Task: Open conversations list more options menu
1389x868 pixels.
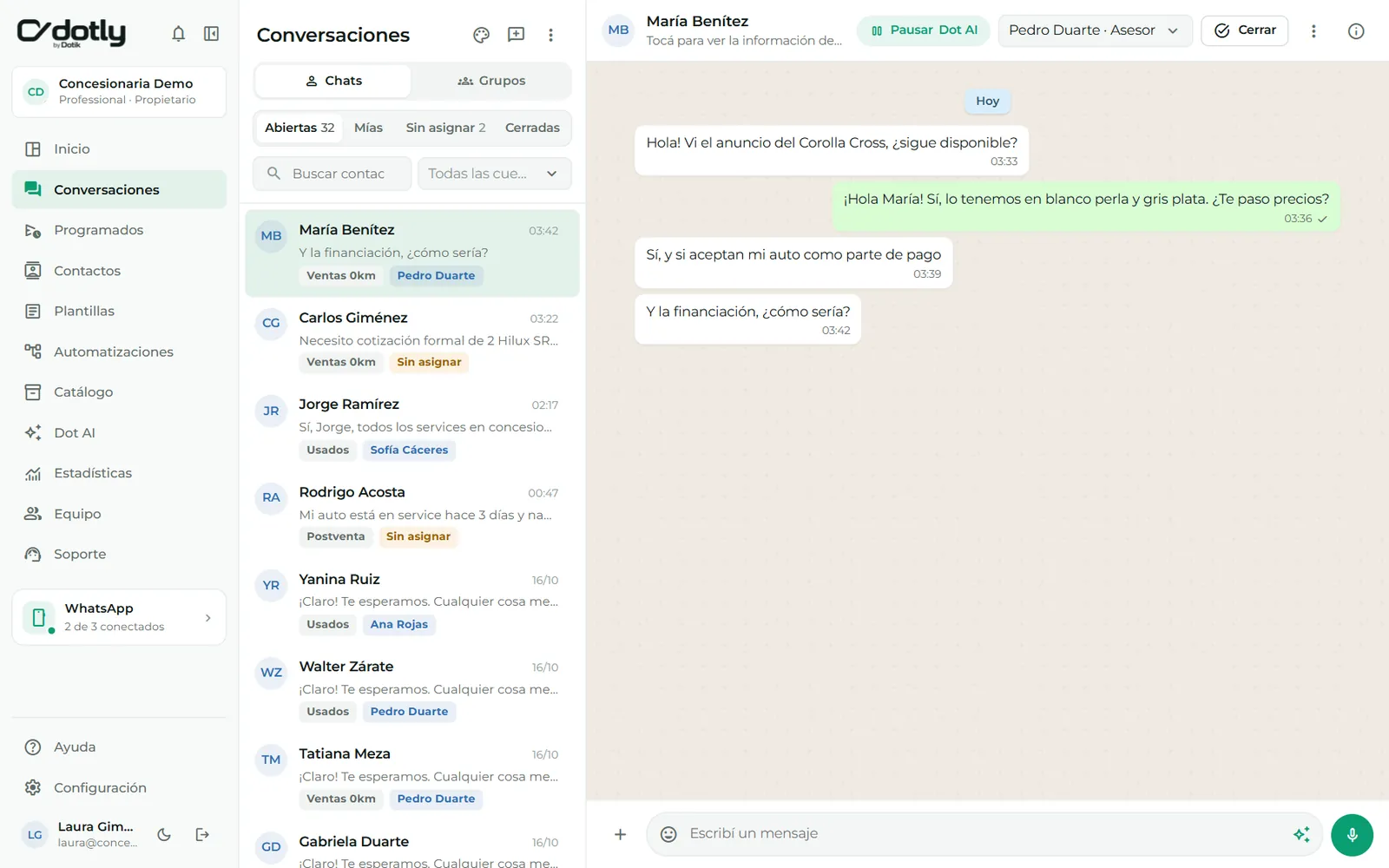Action: tap(550, 35)
